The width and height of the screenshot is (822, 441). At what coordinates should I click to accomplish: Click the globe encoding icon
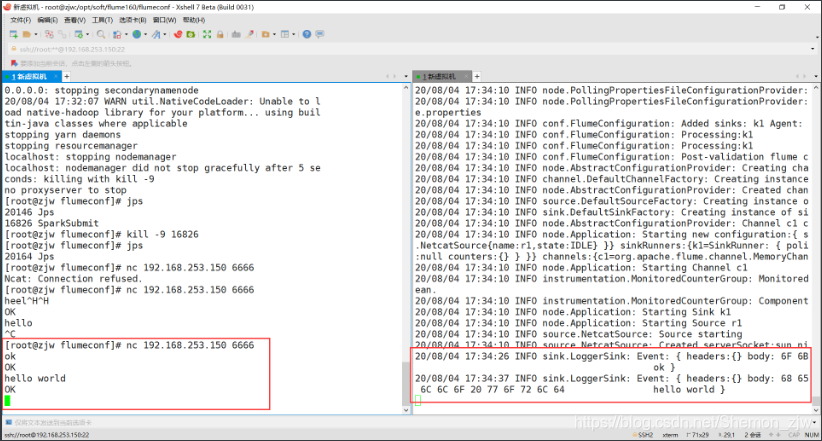coord(137,34)
